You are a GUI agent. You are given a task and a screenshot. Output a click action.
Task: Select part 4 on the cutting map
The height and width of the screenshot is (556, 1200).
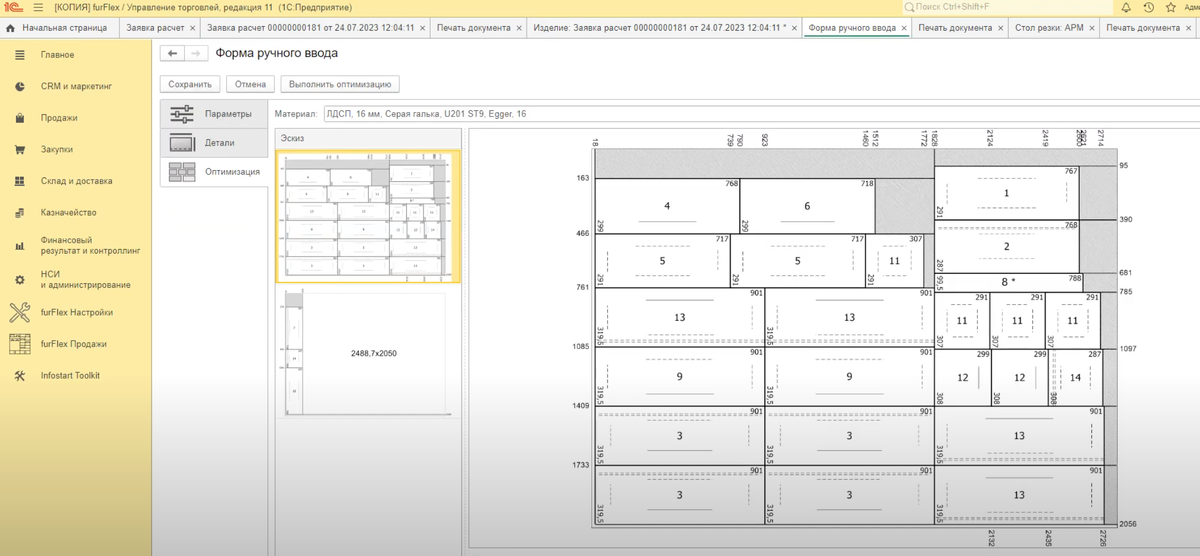pyautogui.click(x=666, y=206)
